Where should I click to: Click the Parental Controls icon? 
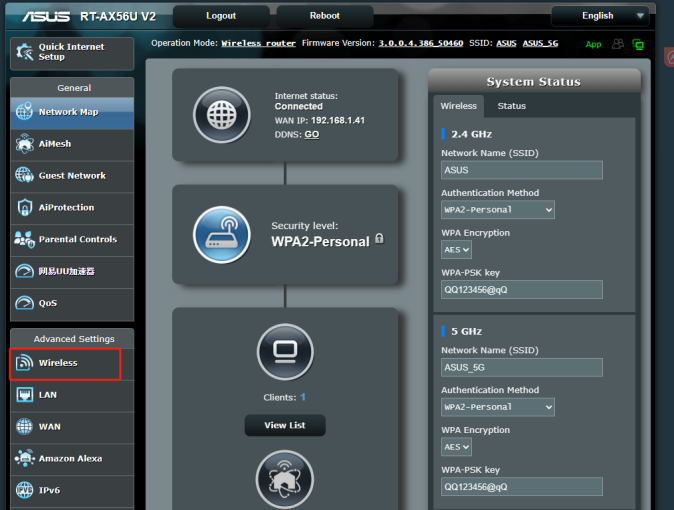24,239
